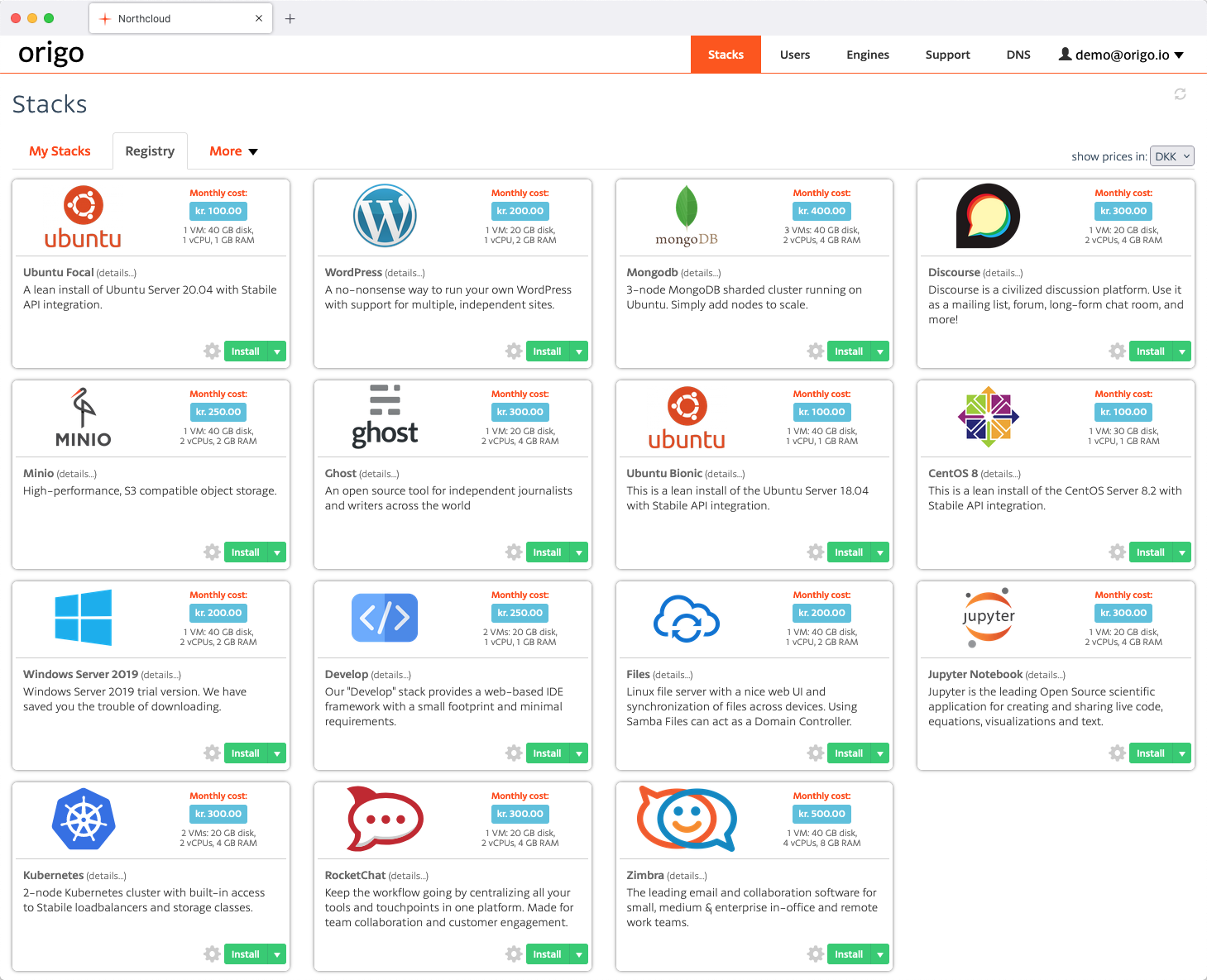Open settings gear on Ghost card

tap(514, 552)
